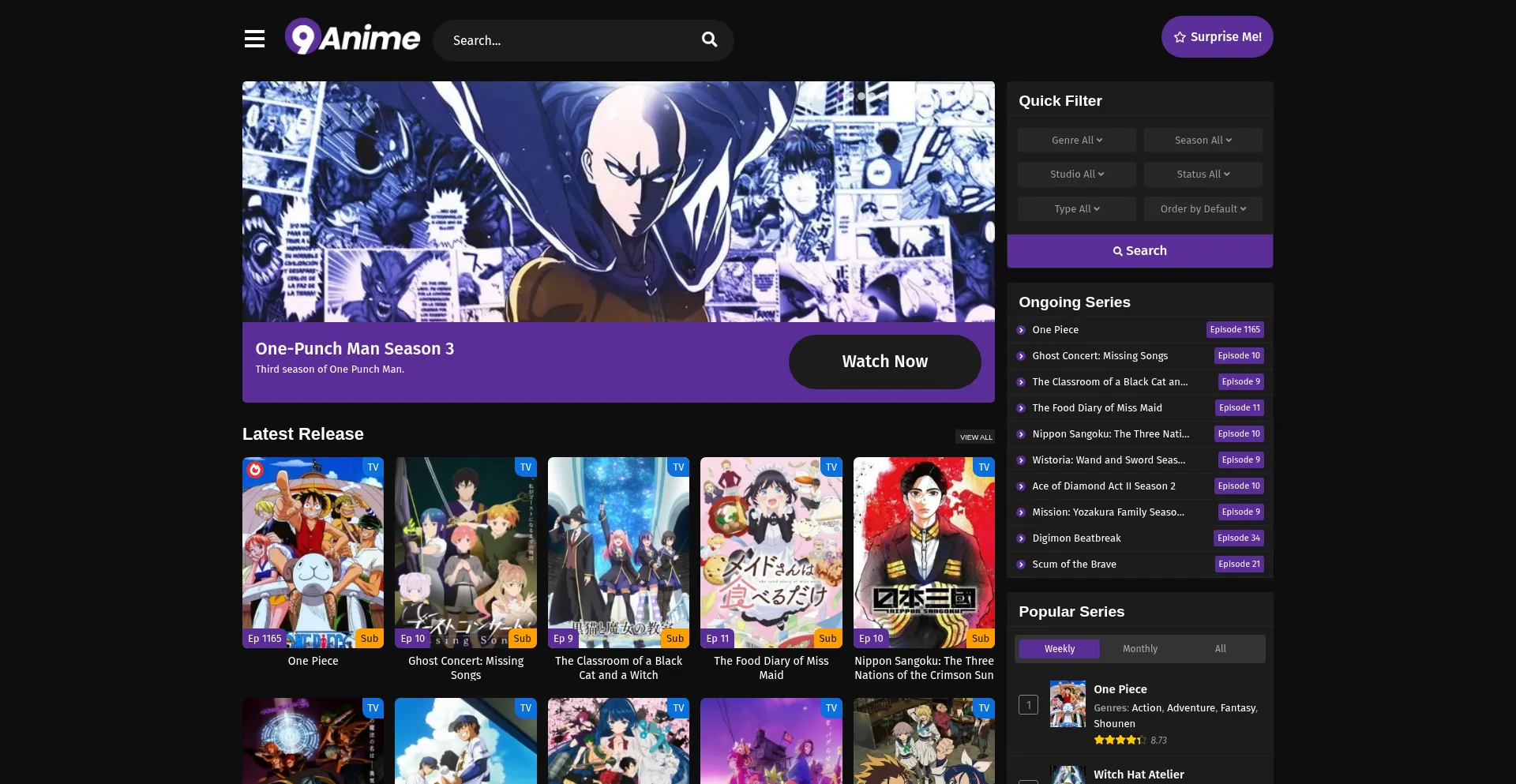Submit search with the magnifier icon

[709, 39]
